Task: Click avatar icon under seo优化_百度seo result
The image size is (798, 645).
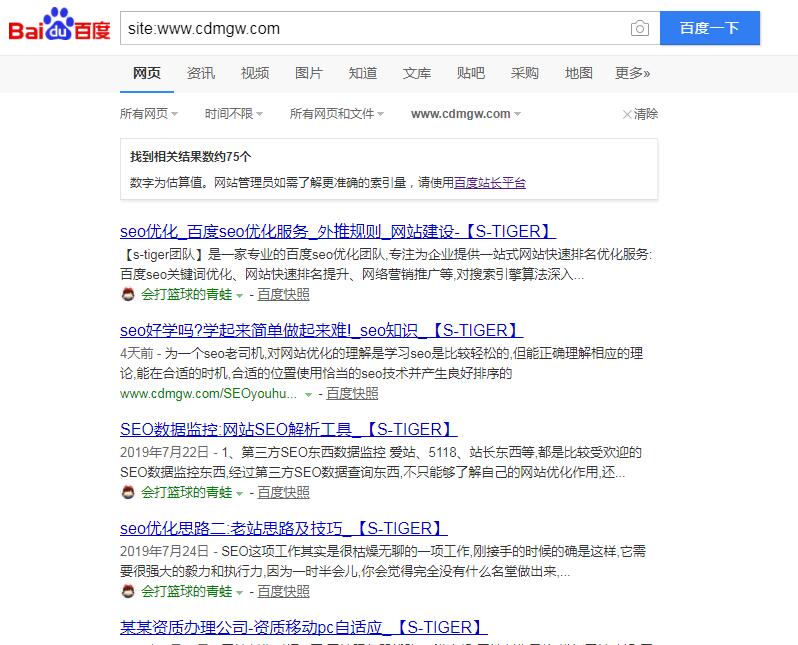Action: point(128,294)
